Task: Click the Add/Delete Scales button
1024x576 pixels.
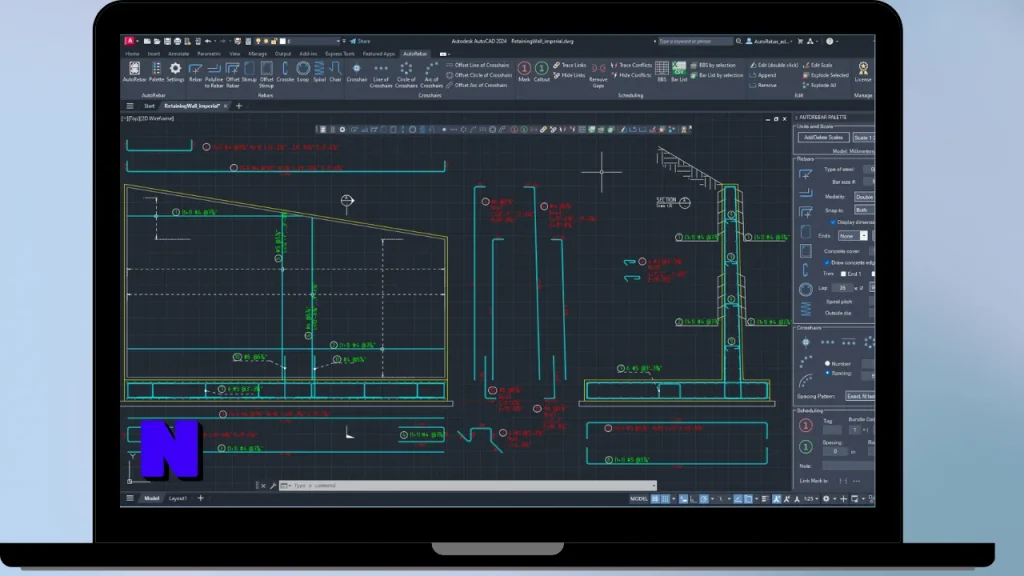Action: [x=823, y=137]
